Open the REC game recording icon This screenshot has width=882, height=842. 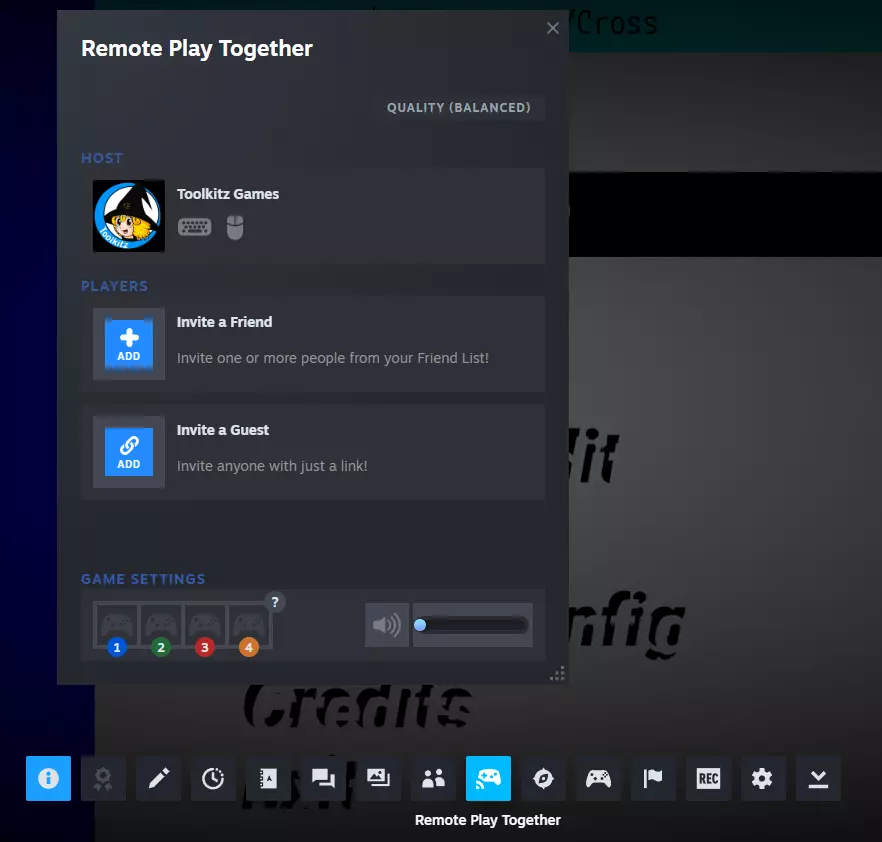(708, 778)
